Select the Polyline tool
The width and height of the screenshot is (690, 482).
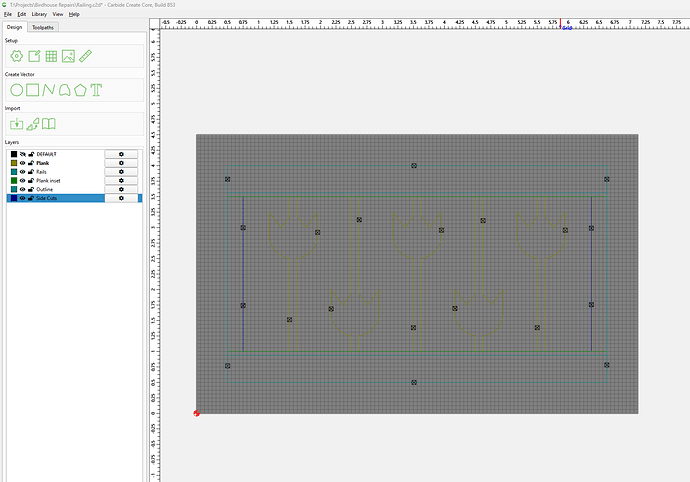coord(48,90)
